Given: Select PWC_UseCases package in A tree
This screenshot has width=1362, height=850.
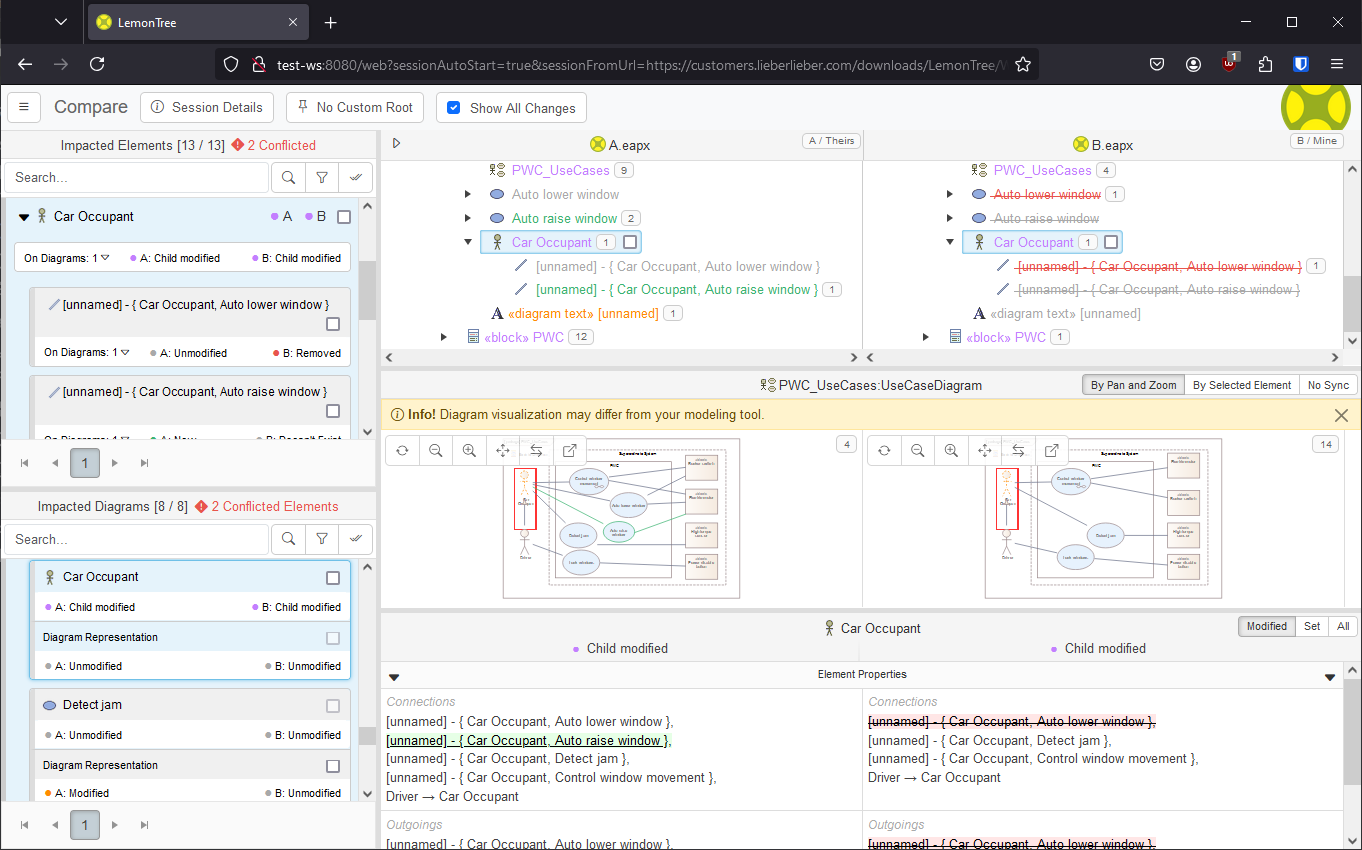Looking at the screenshot, I should pos(561,170).
